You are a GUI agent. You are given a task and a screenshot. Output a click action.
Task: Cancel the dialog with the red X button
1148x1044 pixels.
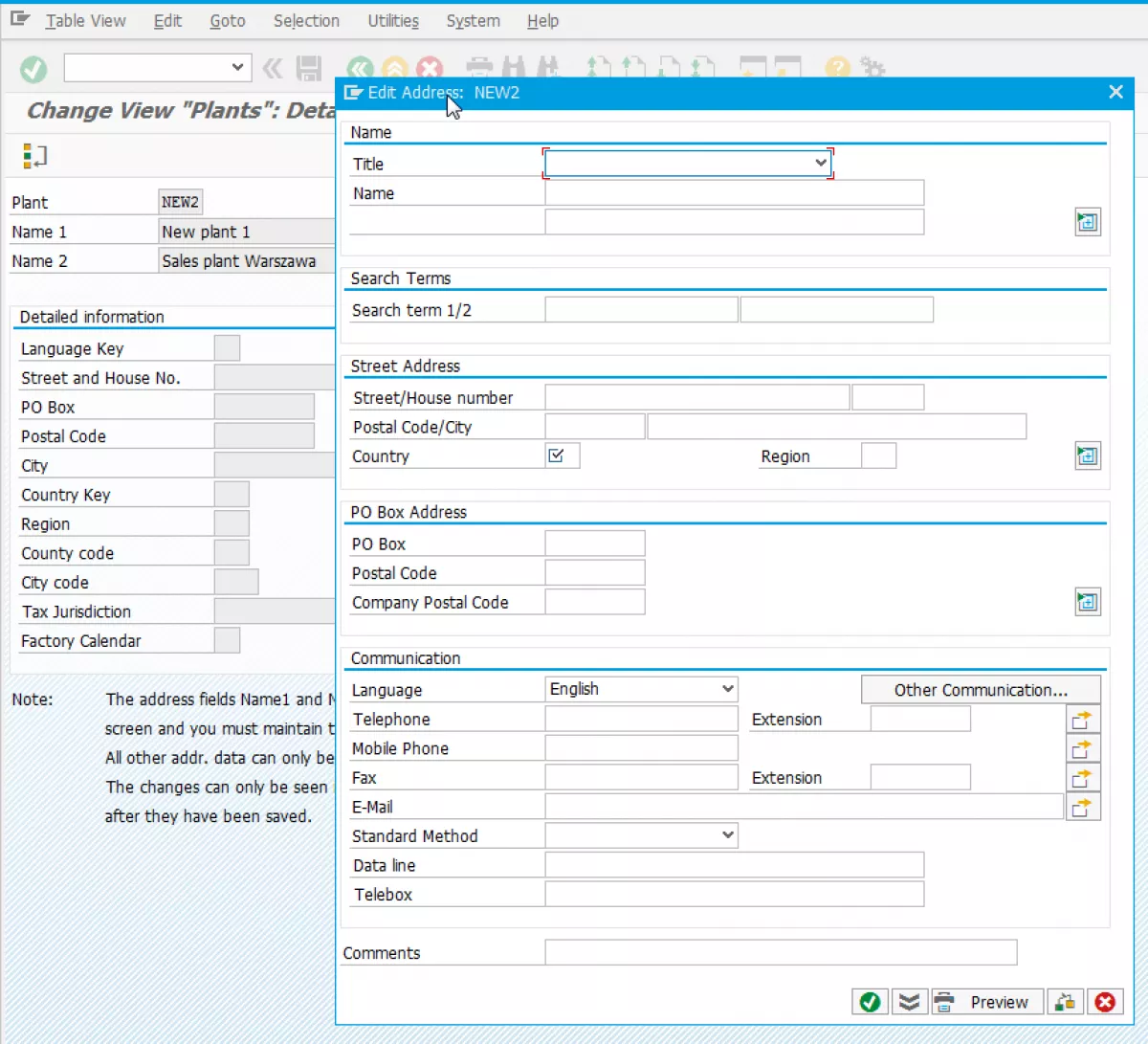tap(1105, 1002)
